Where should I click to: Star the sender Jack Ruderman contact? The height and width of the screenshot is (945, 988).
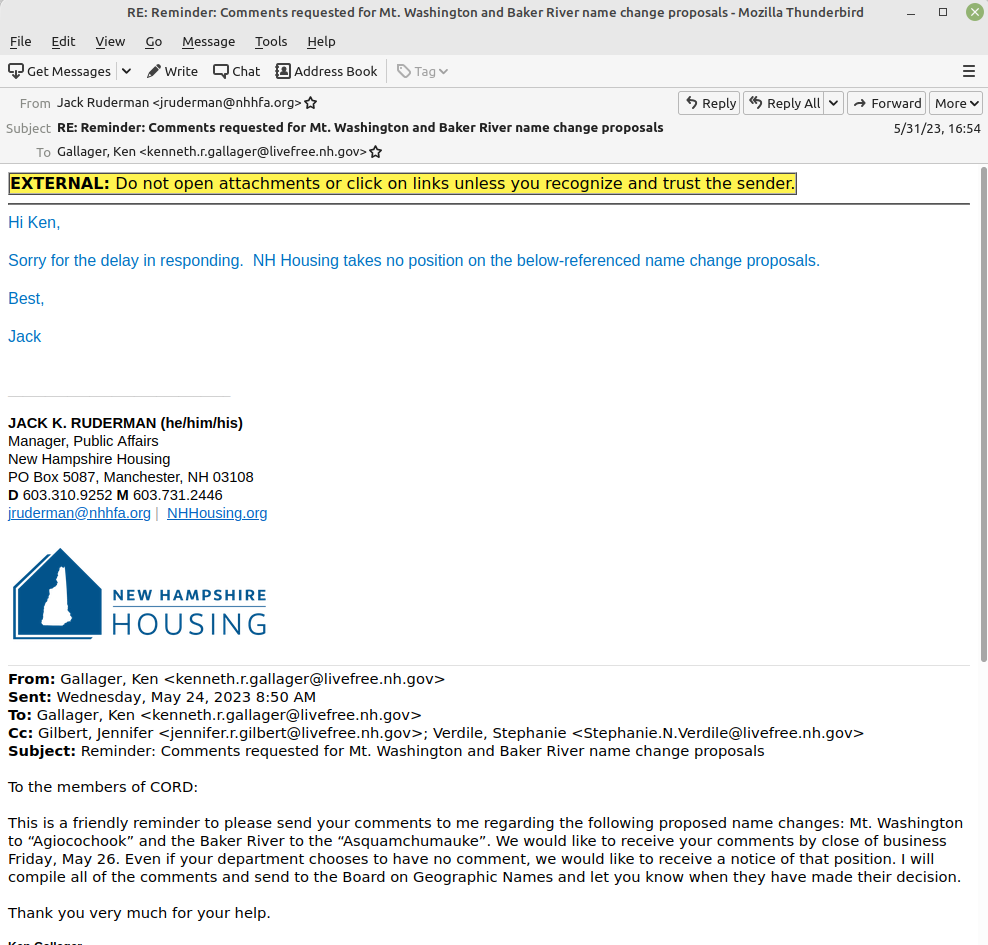click(x=311, y=103)
